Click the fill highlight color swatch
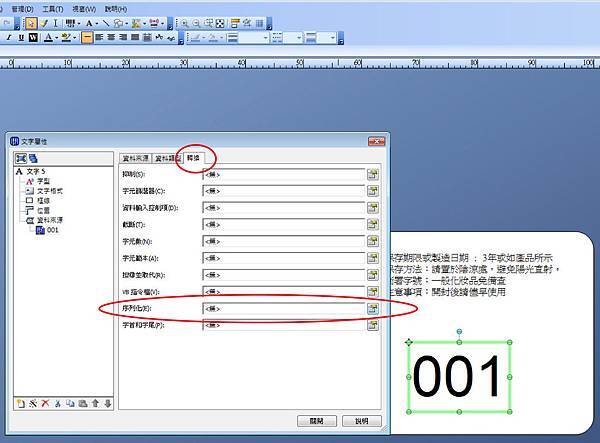Screen dimensions: 600x443 click(66, 37)
